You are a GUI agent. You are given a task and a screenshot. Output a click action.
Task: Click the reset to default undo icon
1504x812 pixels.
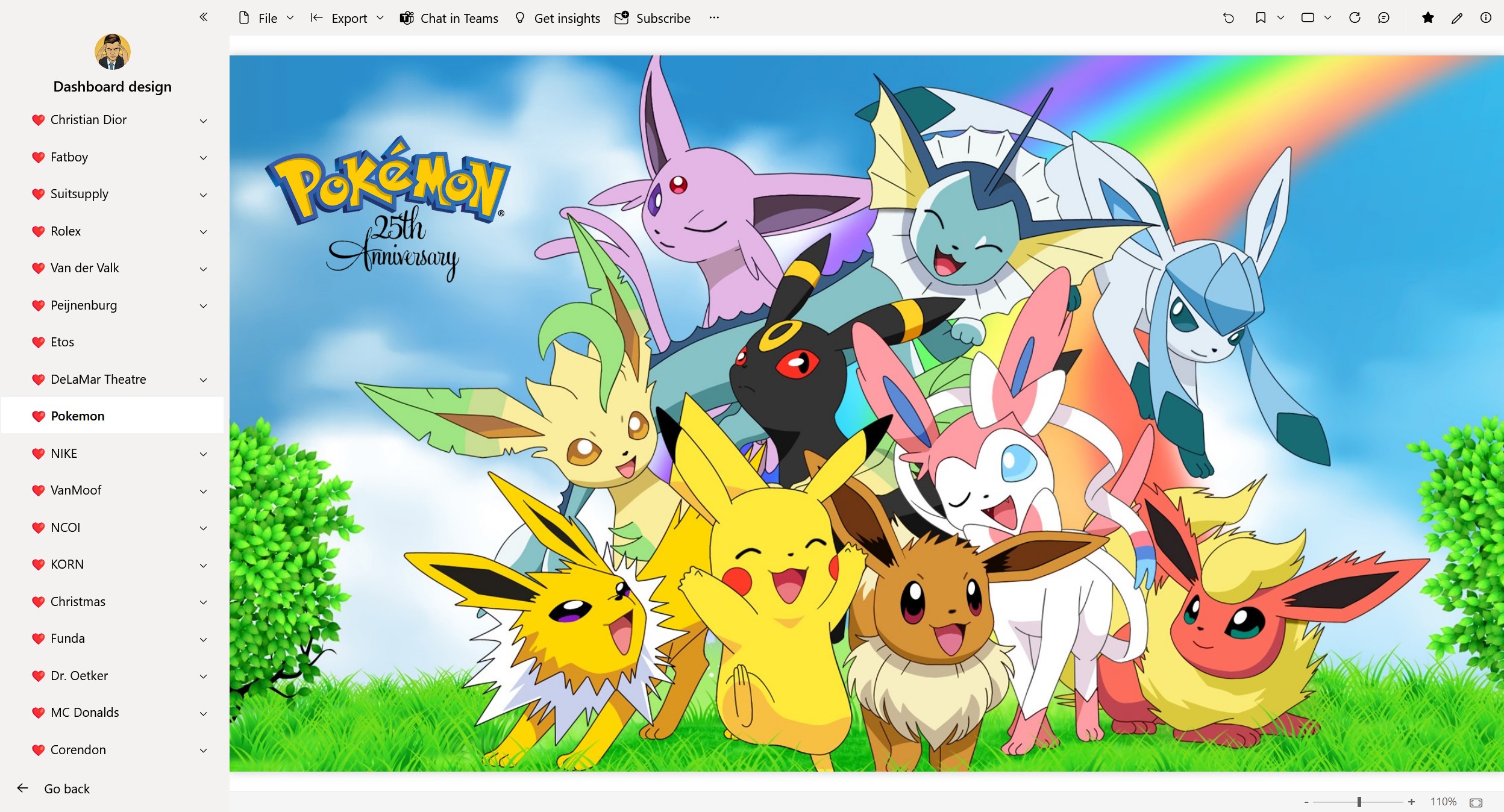[1229, 18]
